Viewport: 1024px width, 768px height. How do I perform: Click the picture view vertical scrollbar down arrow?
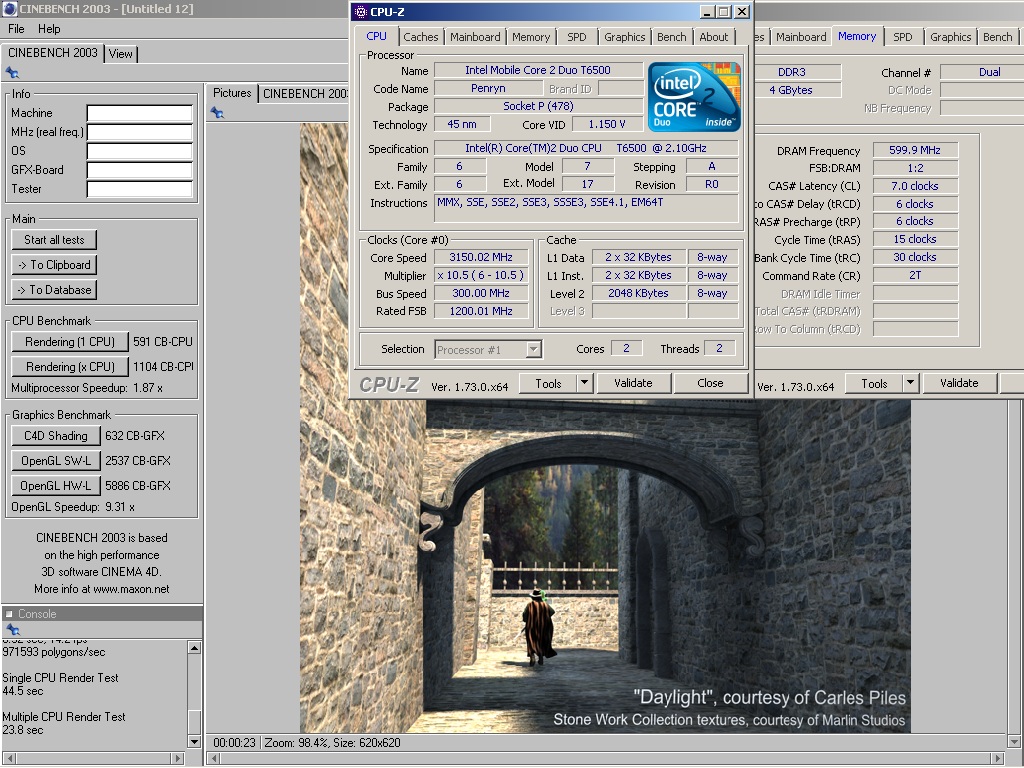coord(1014,743)
